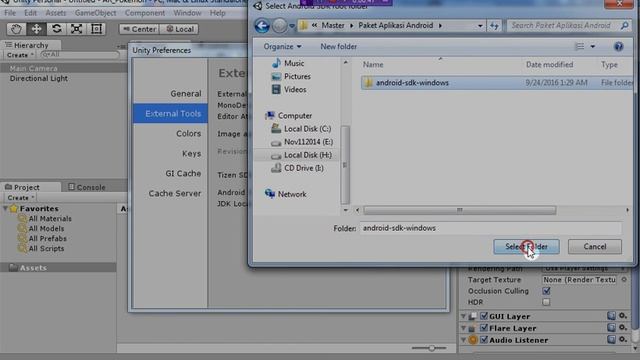Open Local Disk (H:) drive
The width and height of the screenshot is (640, 360).
308,155
